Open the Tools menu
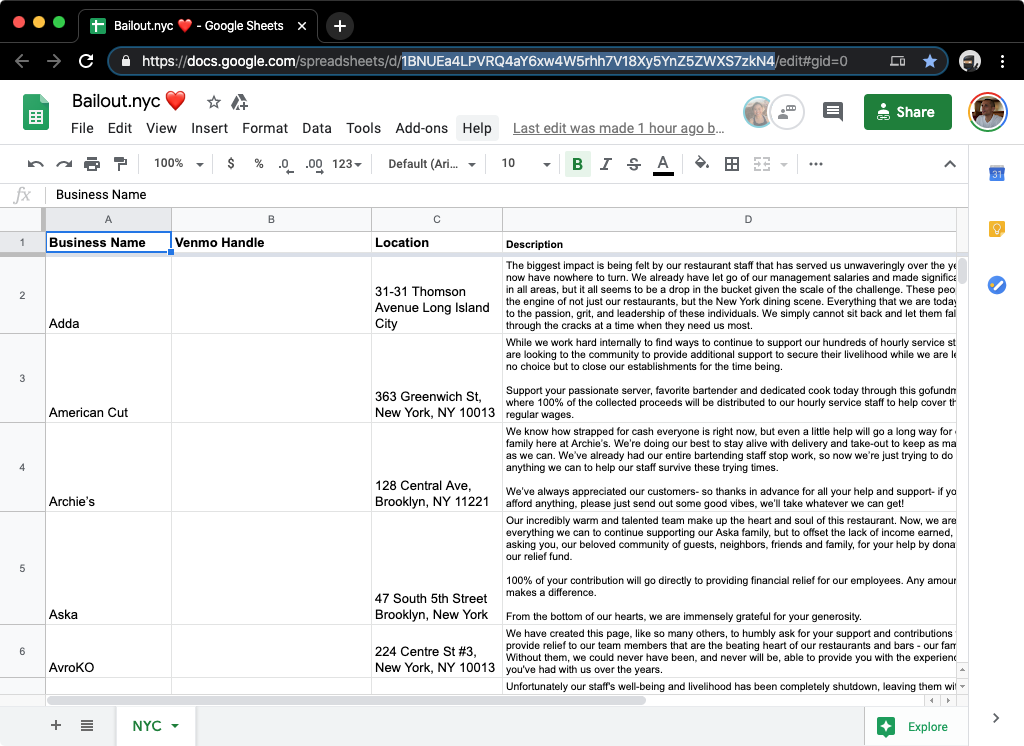This screenshot has width=1024, height=746. (363, 128)
